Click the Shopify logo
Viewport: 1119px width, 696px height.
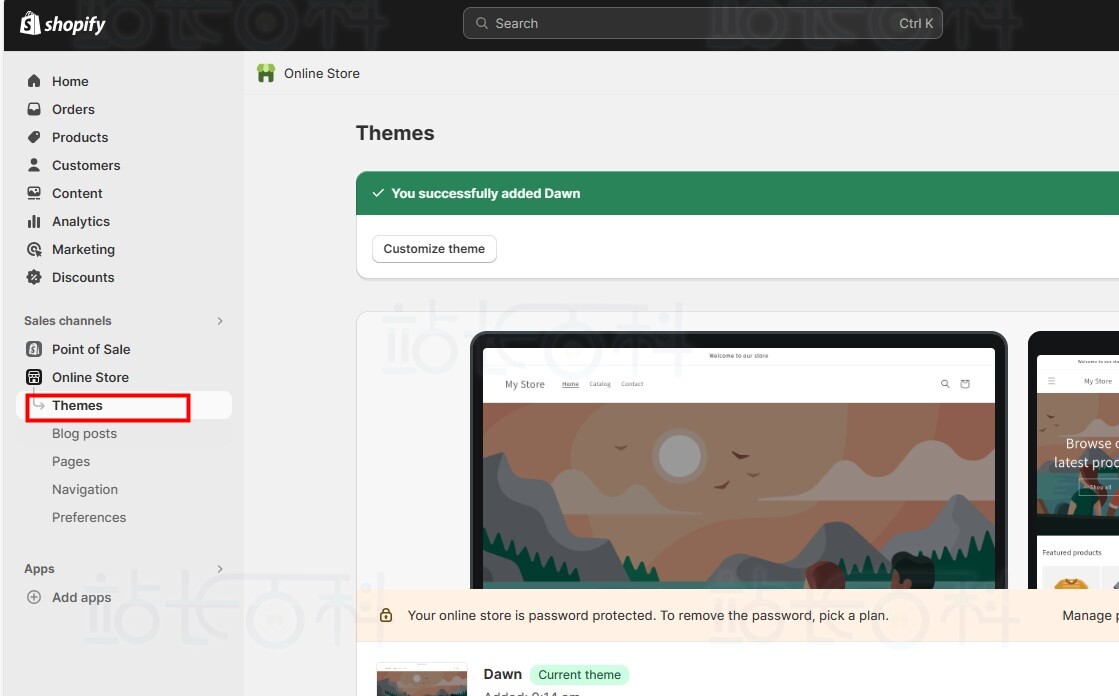(63, 24)
